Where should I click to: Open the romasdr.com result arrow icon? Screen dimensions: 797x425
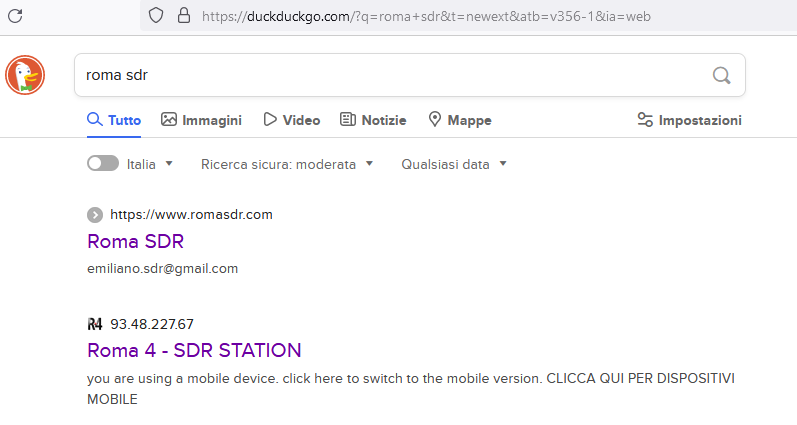pos(95,215)
